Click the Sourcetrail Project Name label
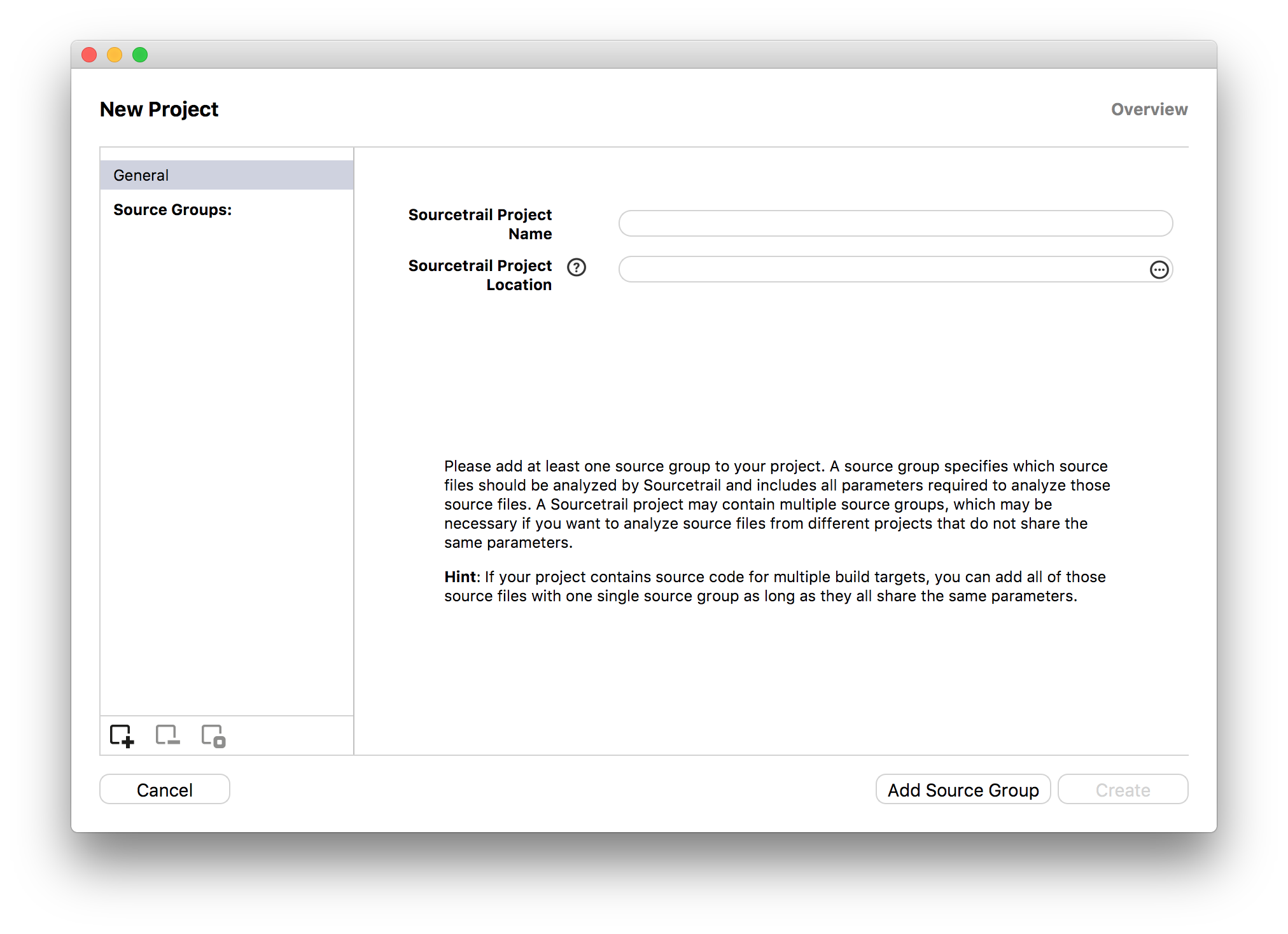1288x934 pixels. point(480,224)
